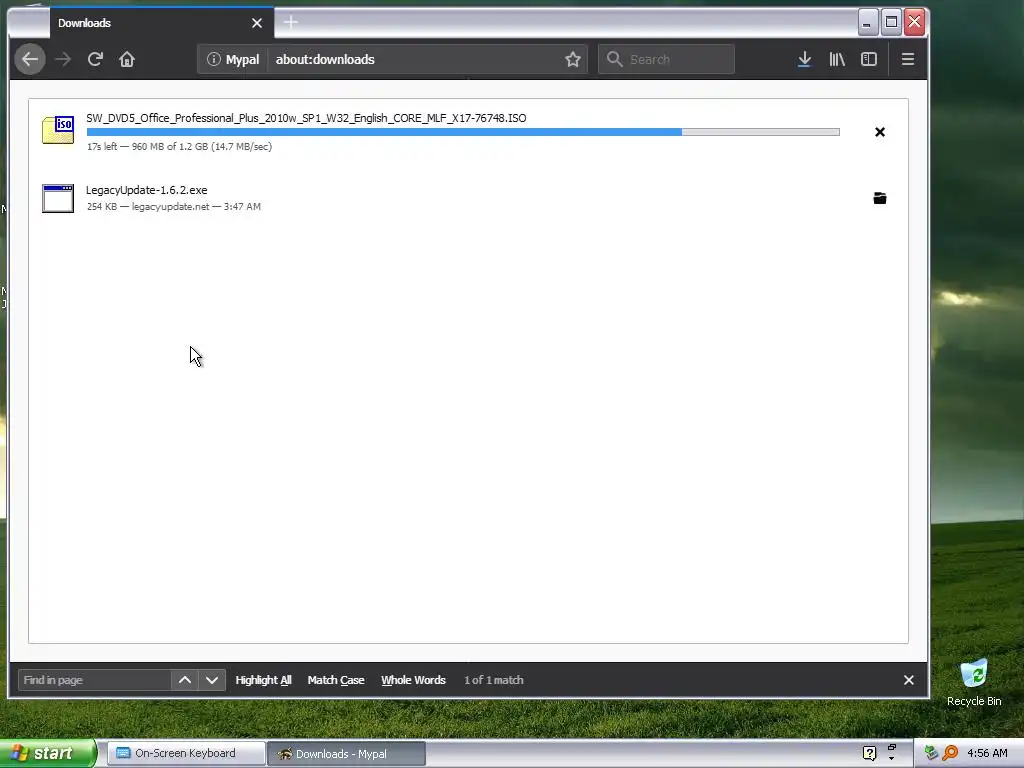Focus the Search box in toolbar

pyautogui.click(x=666, y=59)
